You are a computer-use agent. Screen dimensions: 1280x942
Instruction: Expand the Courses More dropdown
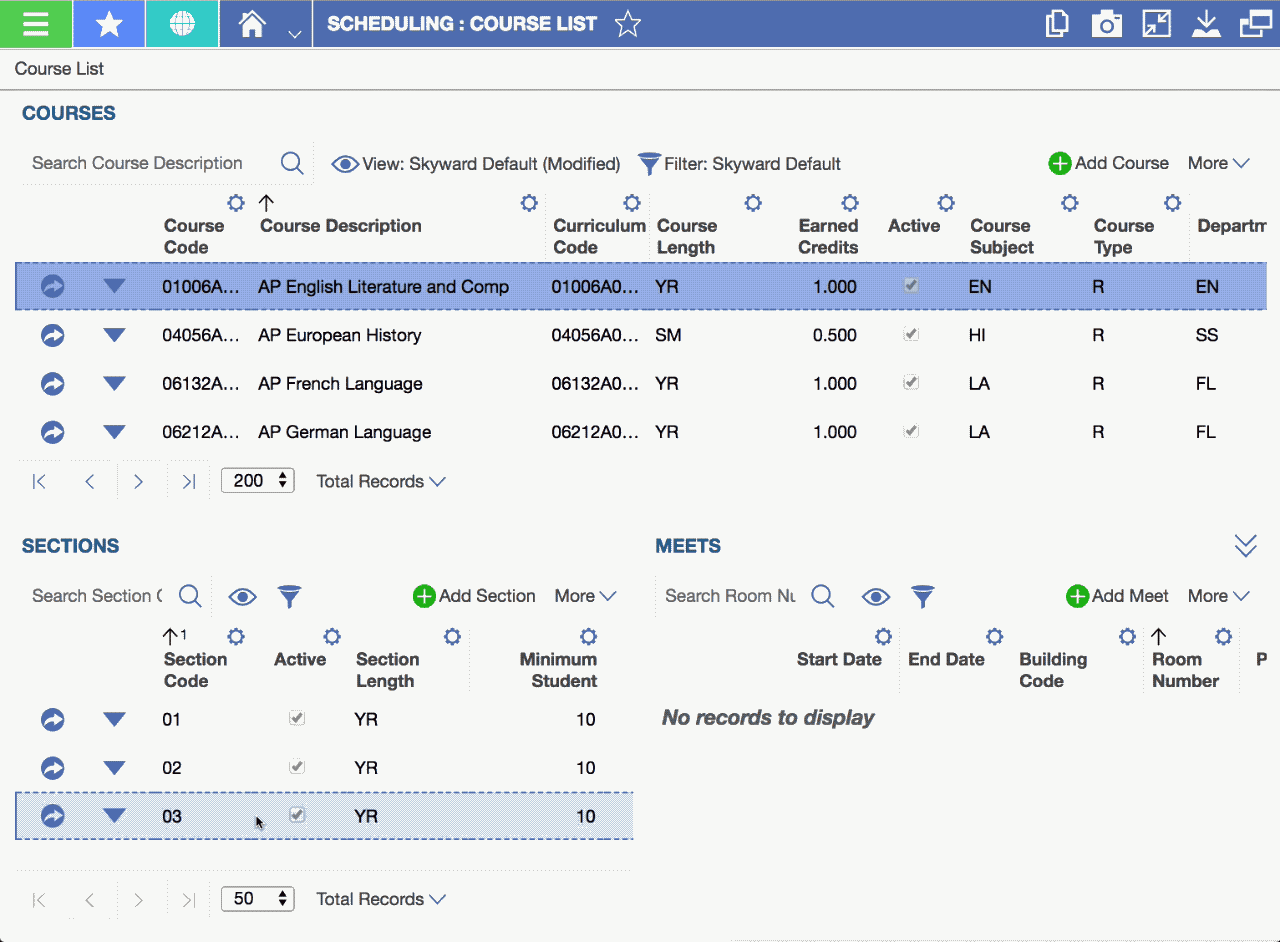pyautogui.click(x=1218, y=163)
